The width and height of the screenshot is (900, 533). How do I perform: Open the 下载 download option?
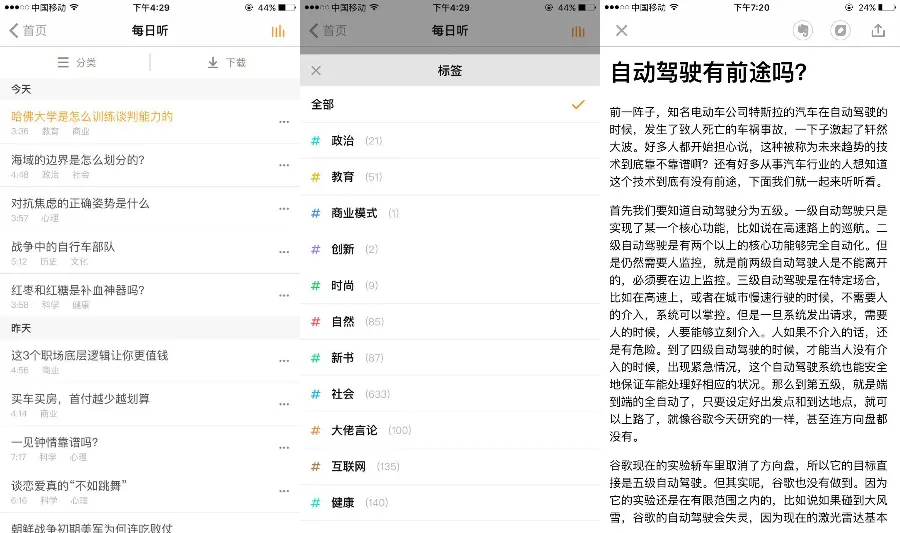(227, 63)
